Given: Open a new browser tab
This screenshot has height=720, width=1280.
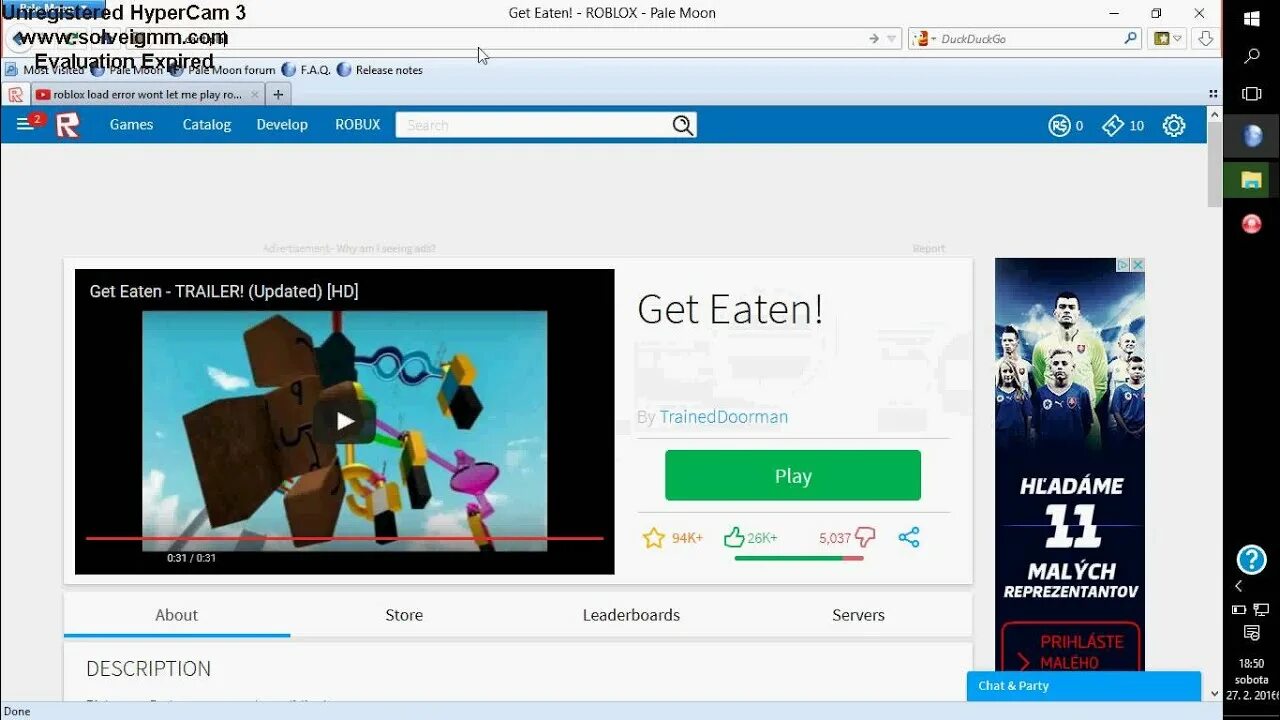Looking at the screenshot, I should 278,94.
